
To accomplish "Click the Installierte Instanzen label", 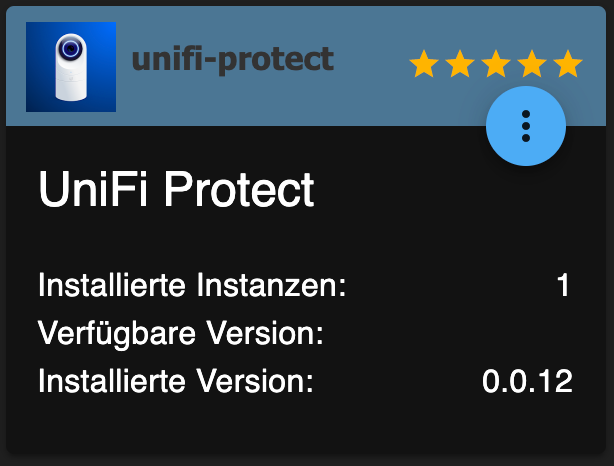I will pos(192,285).
